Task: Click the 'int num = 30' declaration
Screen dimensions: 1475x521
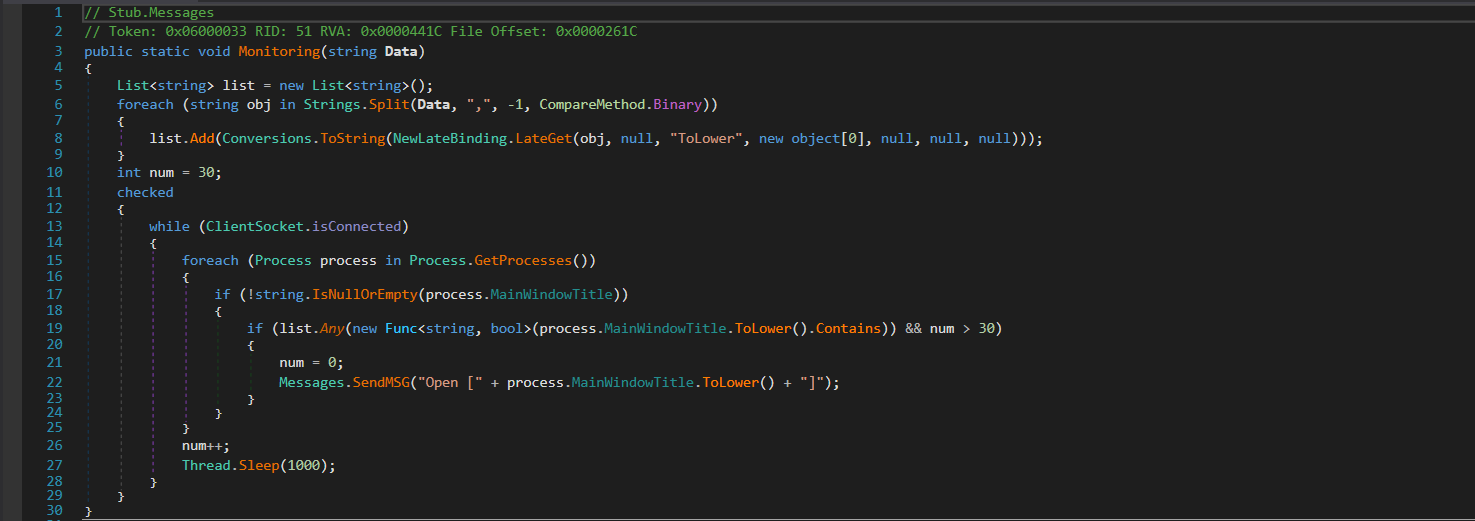Action: [x=169, y=173]
